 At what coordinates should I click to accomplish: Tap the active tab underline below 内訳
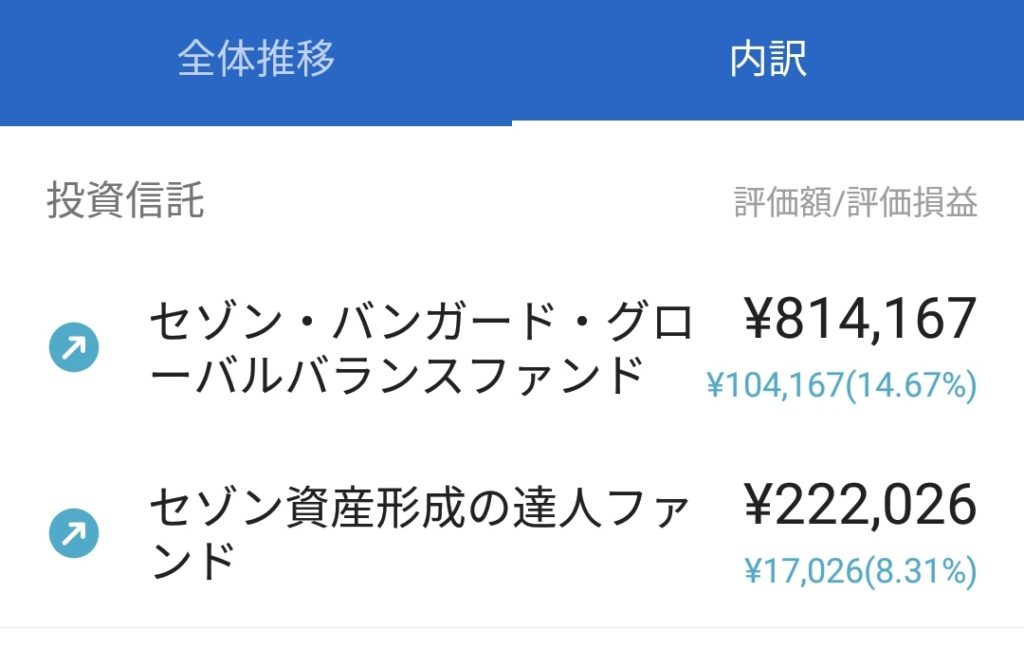(768, 123)
